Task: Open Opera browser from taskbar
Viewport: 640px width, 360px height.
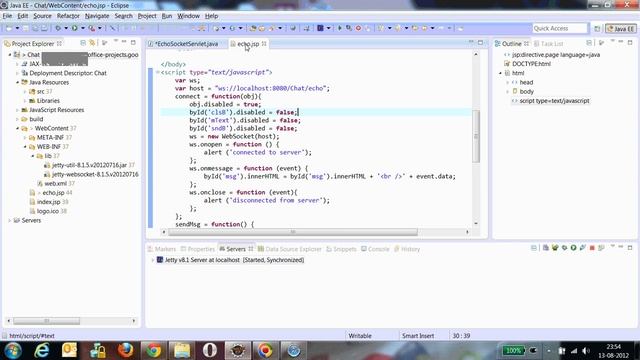Action: pyautogui.click(x=209, y=350)
